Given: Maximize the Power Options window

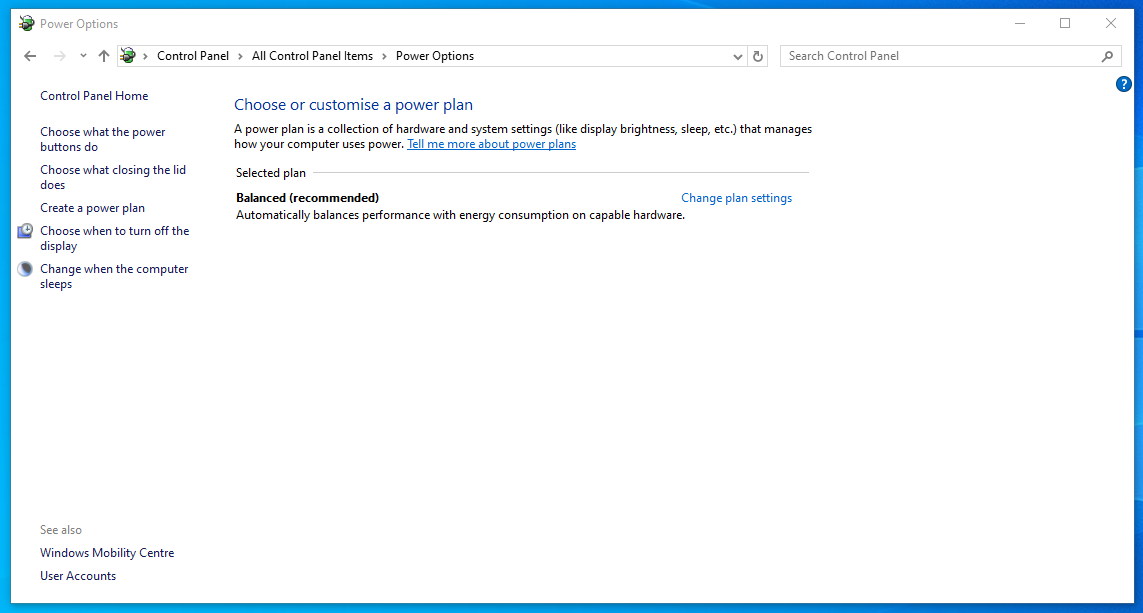Looking at the screenshot, I should pos(1065,23).
